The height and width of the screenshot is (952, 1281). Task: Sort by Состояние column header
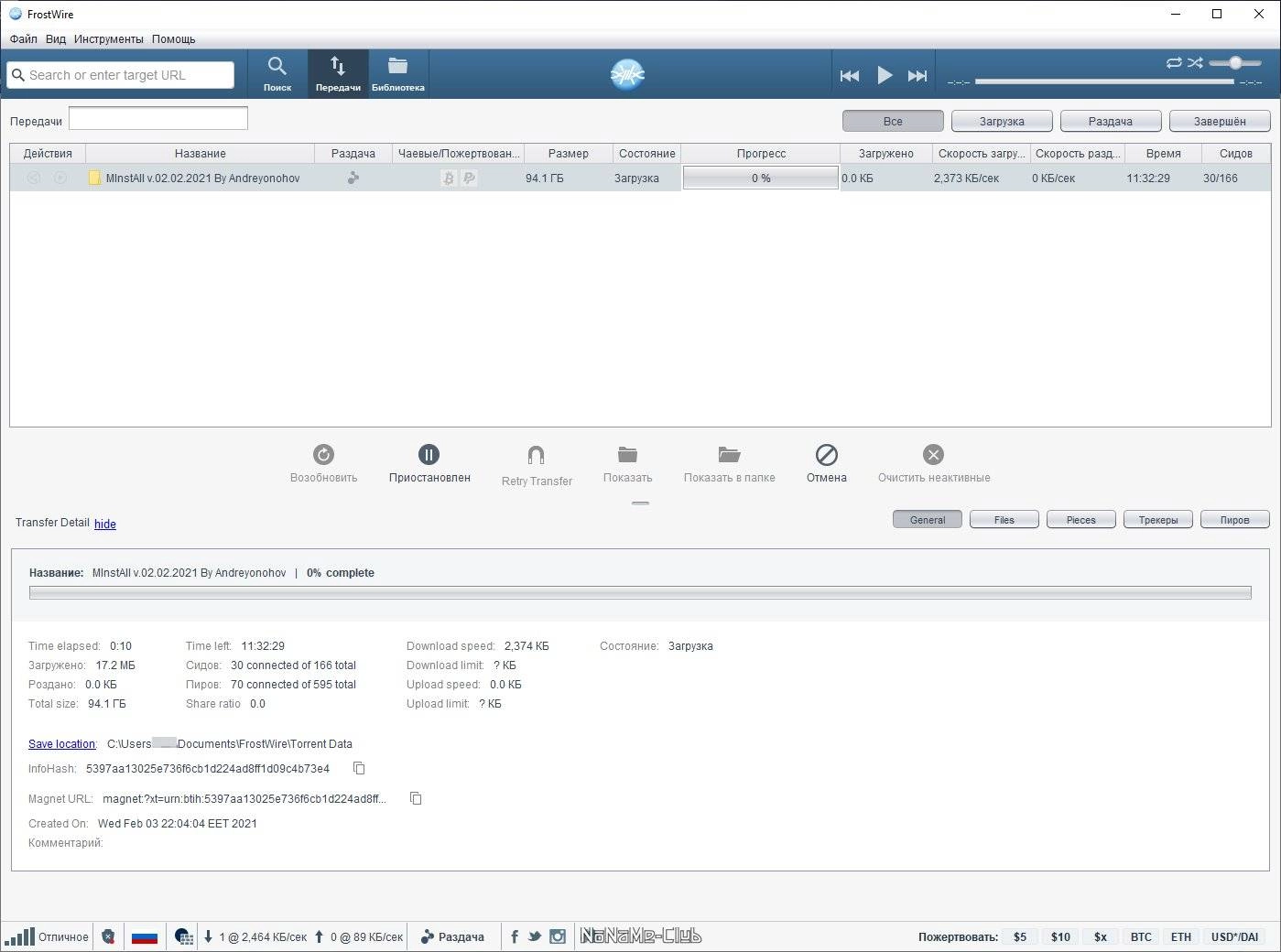[646, 153]
